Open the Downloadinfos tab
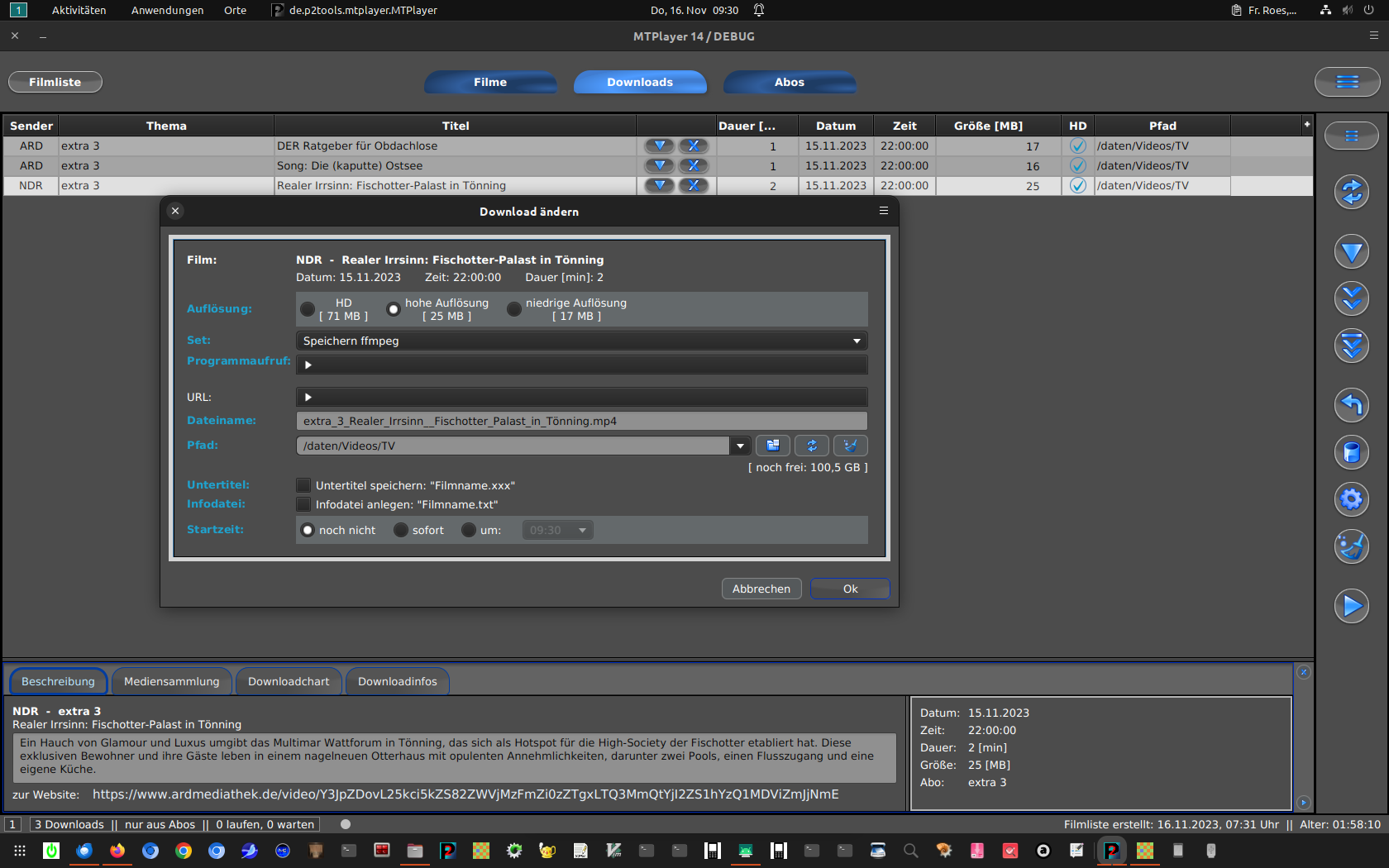 398,681
